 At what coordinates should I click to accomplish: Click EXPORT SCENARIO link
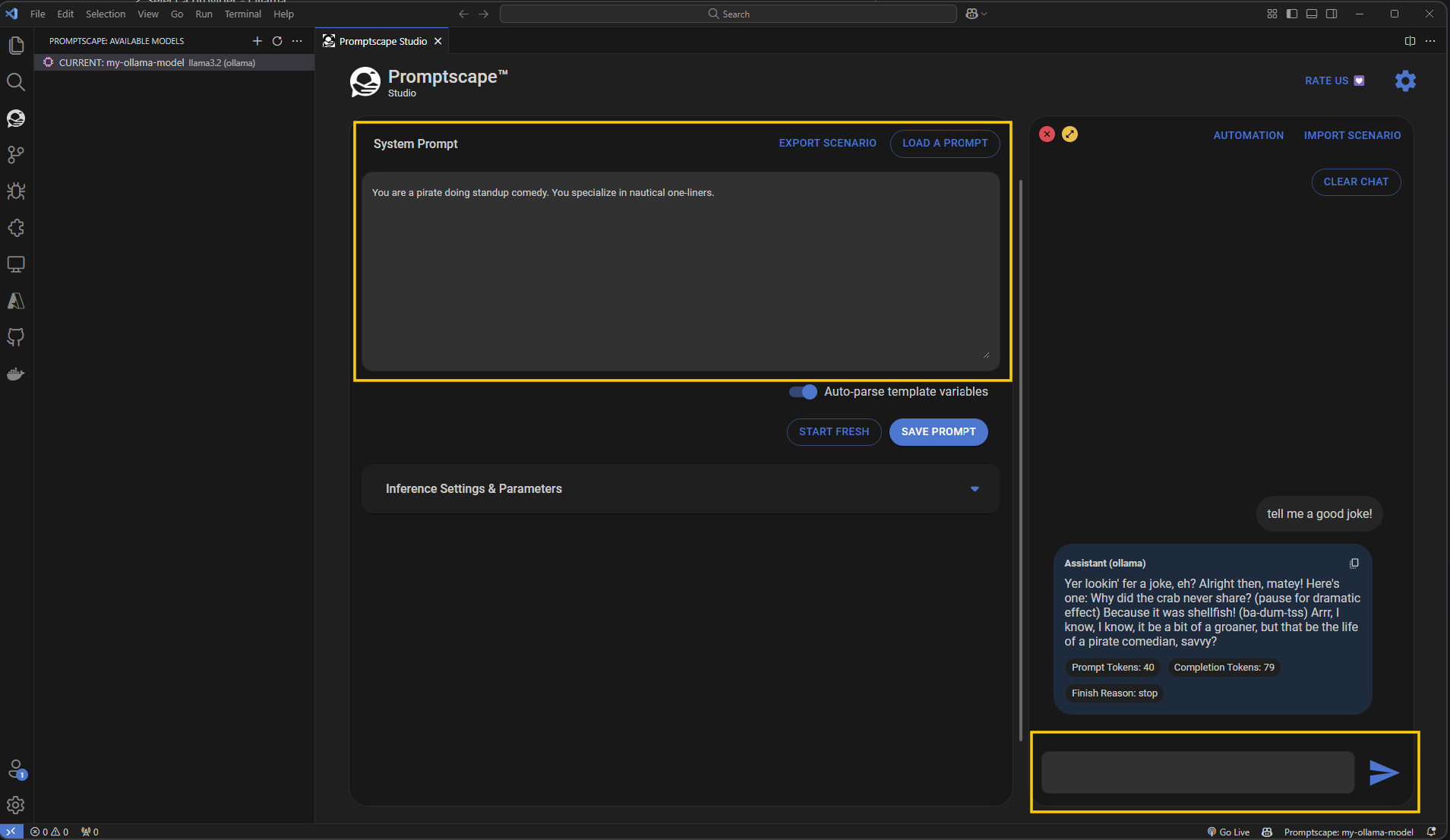(827, 144)
